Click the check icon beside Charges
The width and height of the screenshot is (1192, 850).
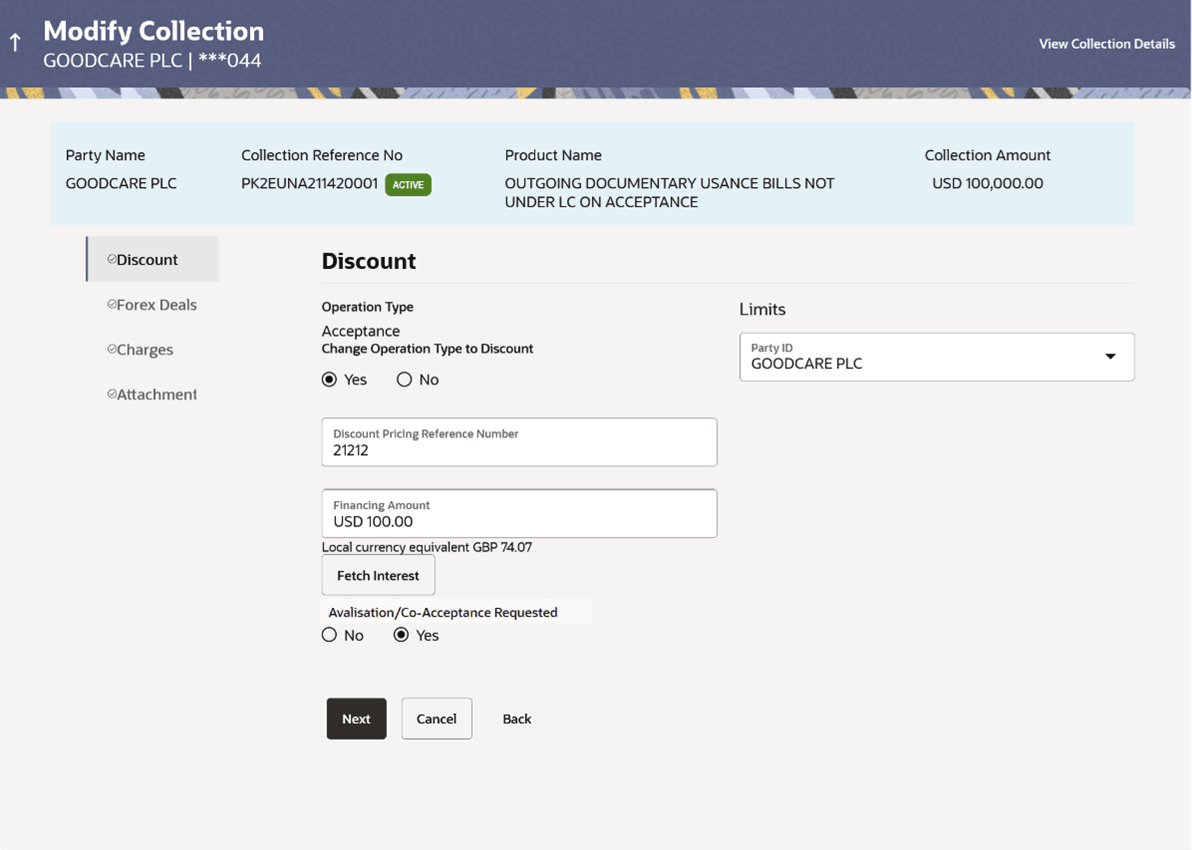pos(111,350)
